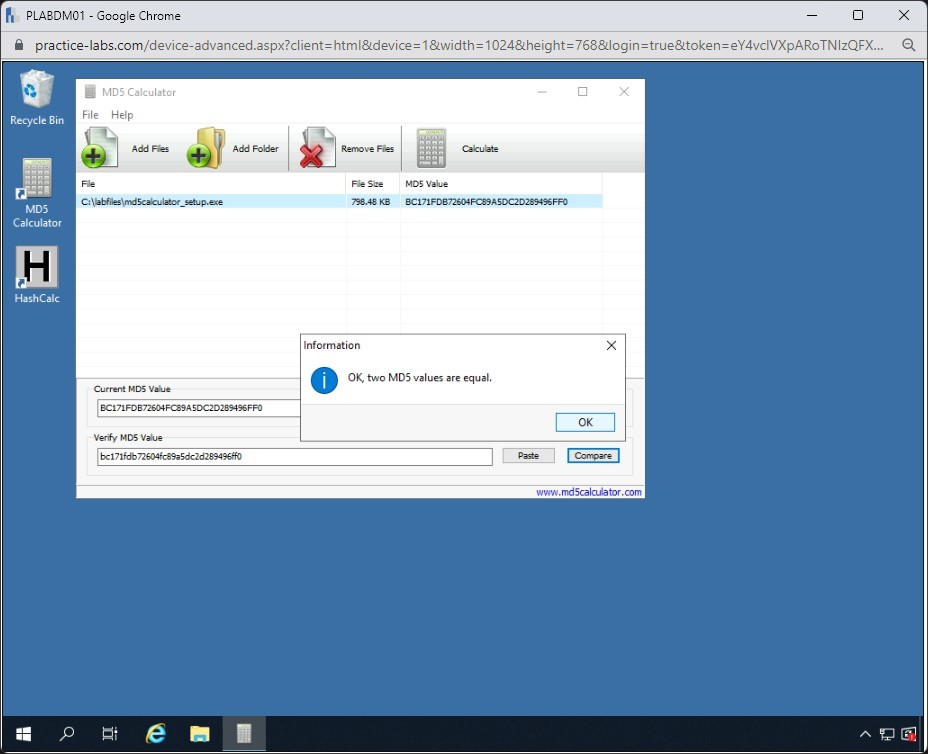Click the Compare button
The image size is (928, 754).
pyautogui.click(x=593, y=456)
